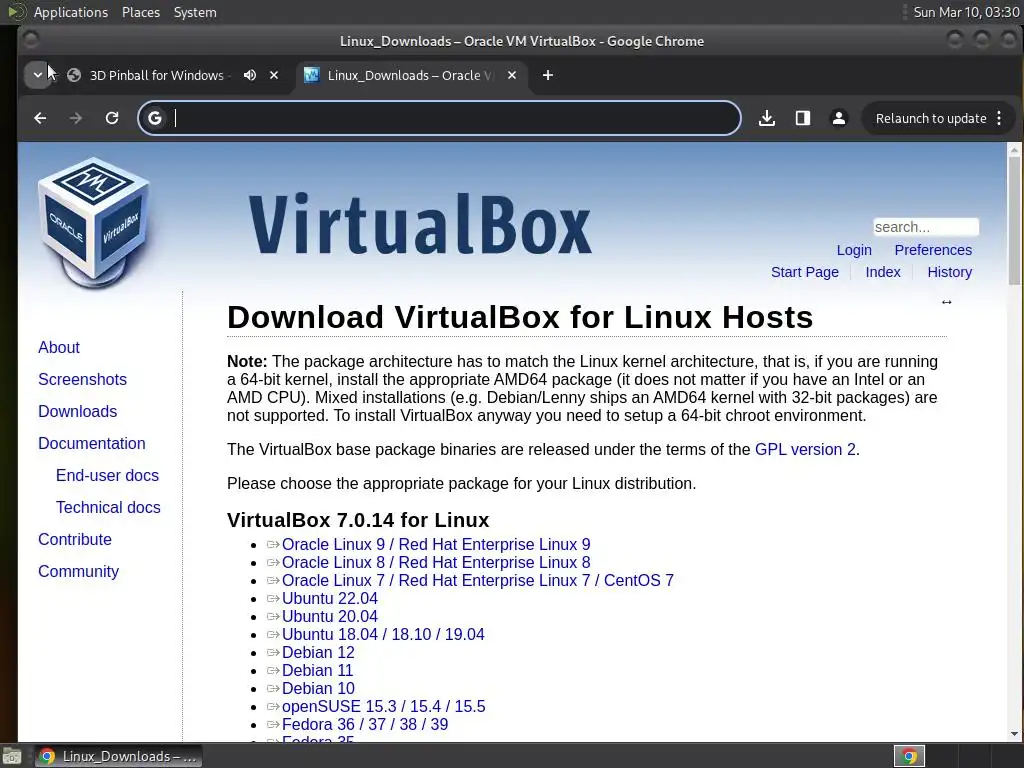Open Downloads in the sidebar
Viewport: 1024px width, 768px height.
(78, 411)
